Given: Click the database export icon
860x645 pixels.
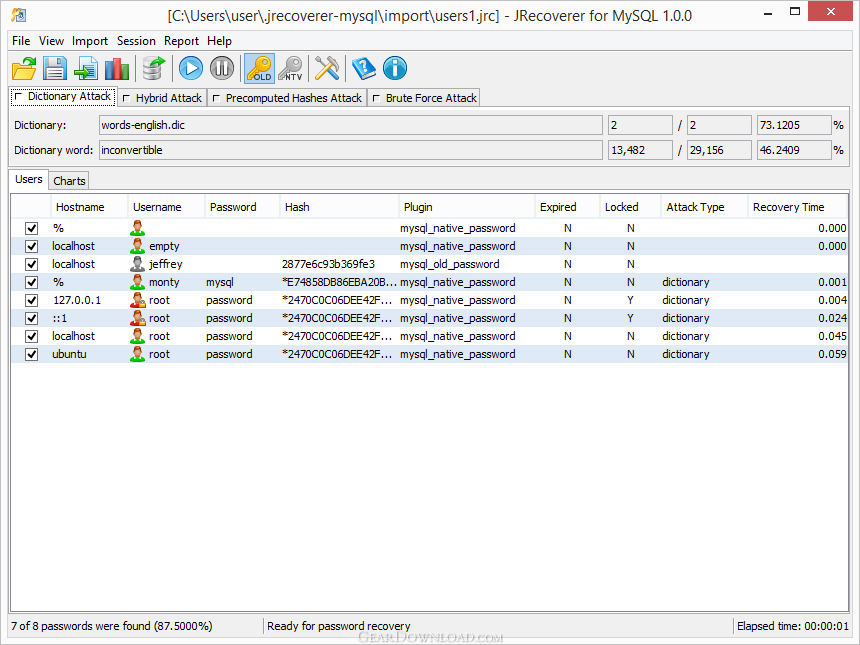Looking at the screenshot, I should 154,69.
